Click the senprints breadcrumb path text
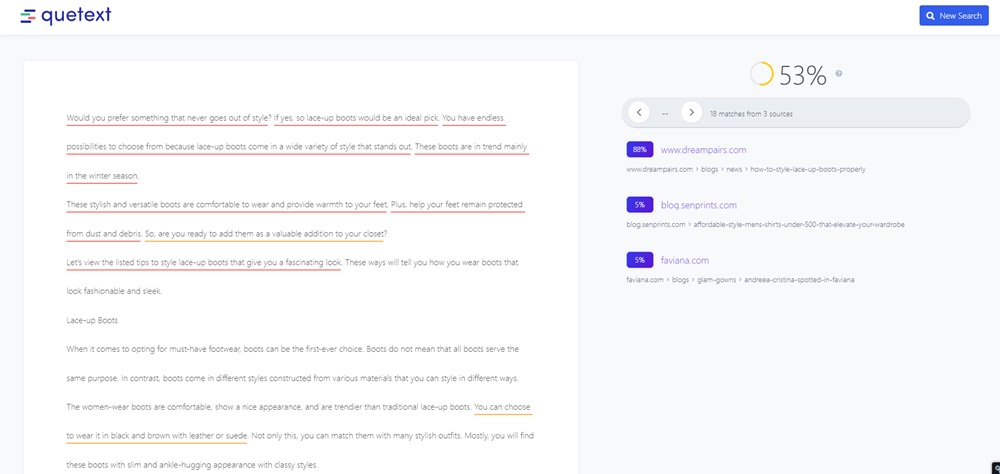1000x474 pixels. point(765,225)
